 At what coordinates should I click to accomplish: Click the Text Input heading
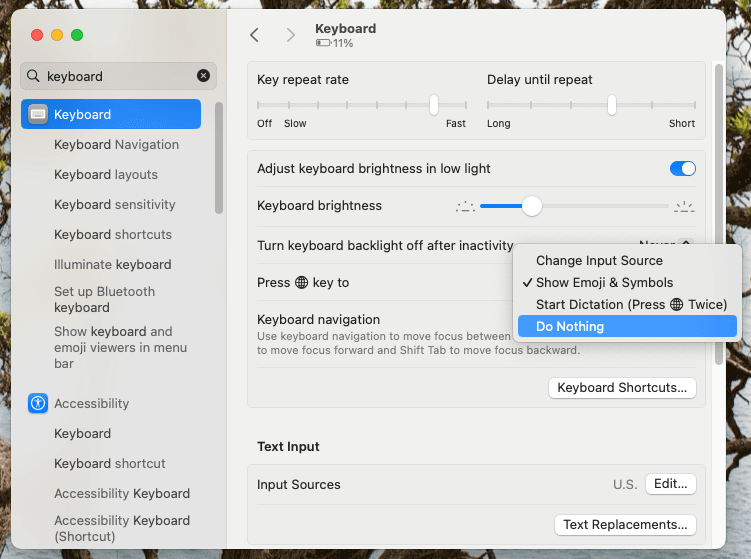click(x=288, y=446)
